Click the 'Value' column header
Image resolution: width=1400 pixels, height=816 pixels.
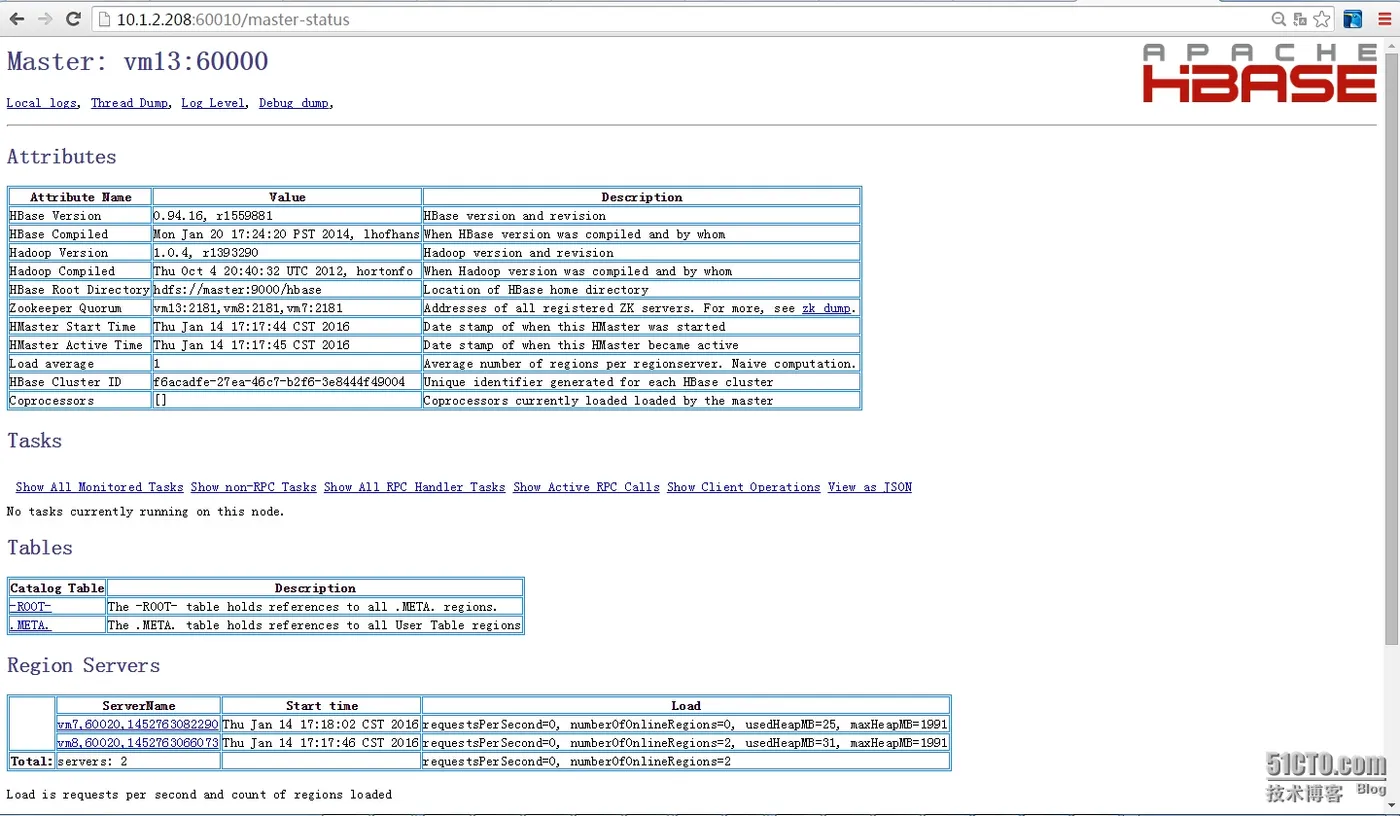(287, 197)
